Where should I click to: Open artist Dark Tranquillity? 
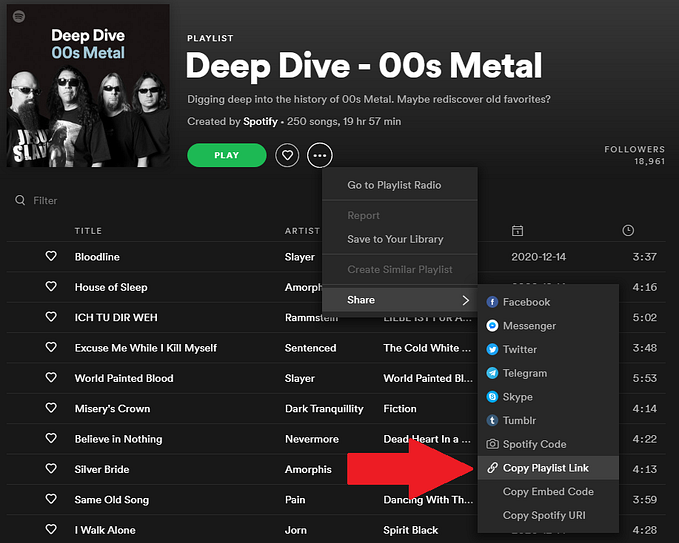coord(324,409)
